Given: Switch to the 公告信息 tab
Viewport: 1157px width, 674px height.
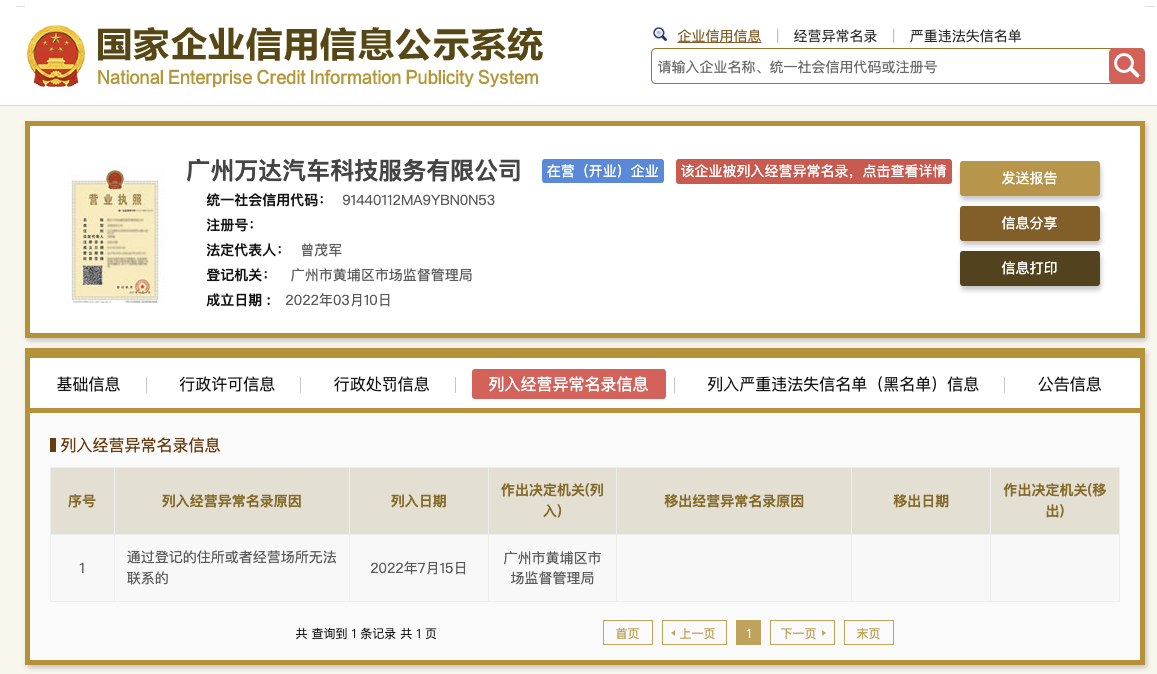Looking at the screenshot, I should (1069, 384).
